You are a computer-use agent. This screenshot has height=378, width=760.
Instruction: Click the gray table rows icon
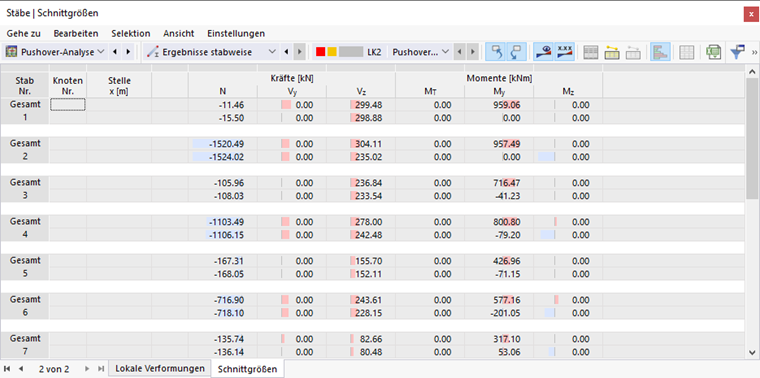[x=590, y=52]
